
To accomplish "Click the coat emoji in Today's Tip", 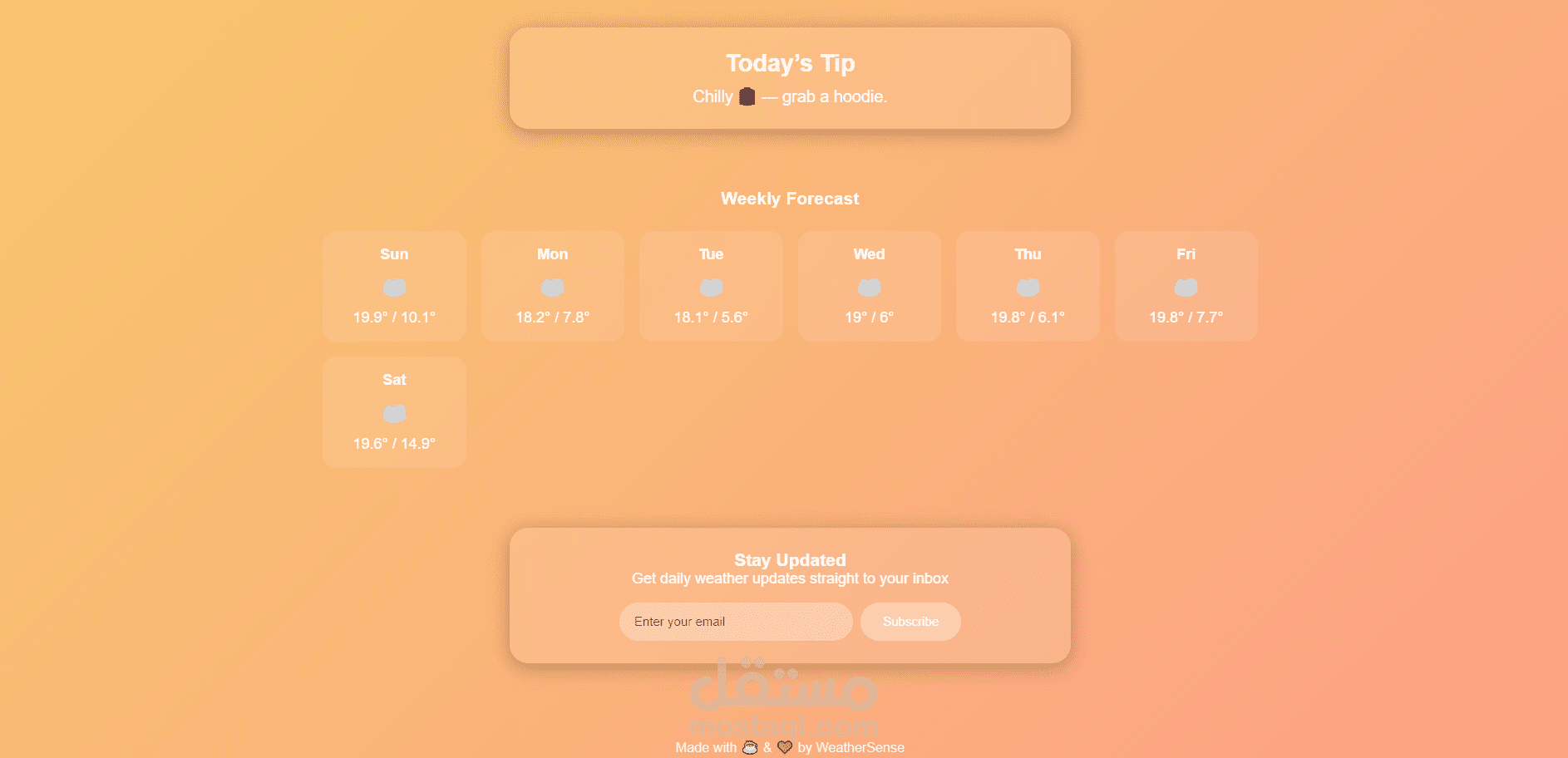I will pos(747,96).
